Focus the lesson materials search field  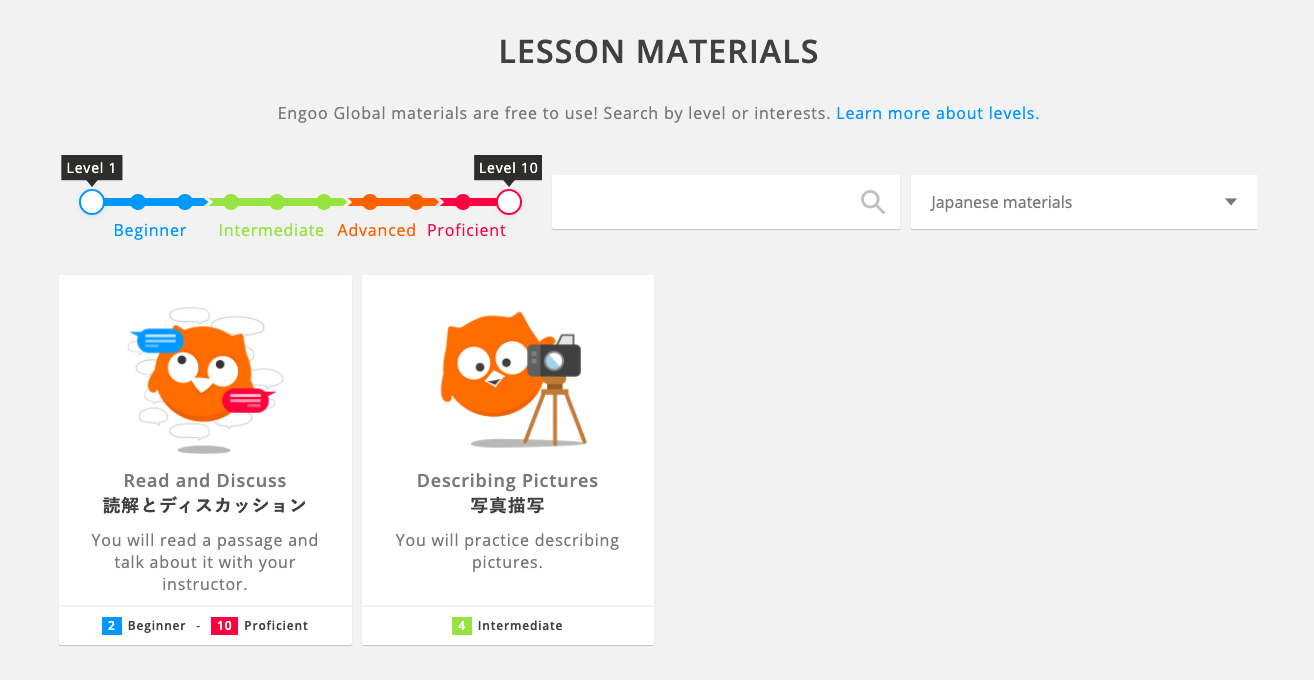(726, 202)
